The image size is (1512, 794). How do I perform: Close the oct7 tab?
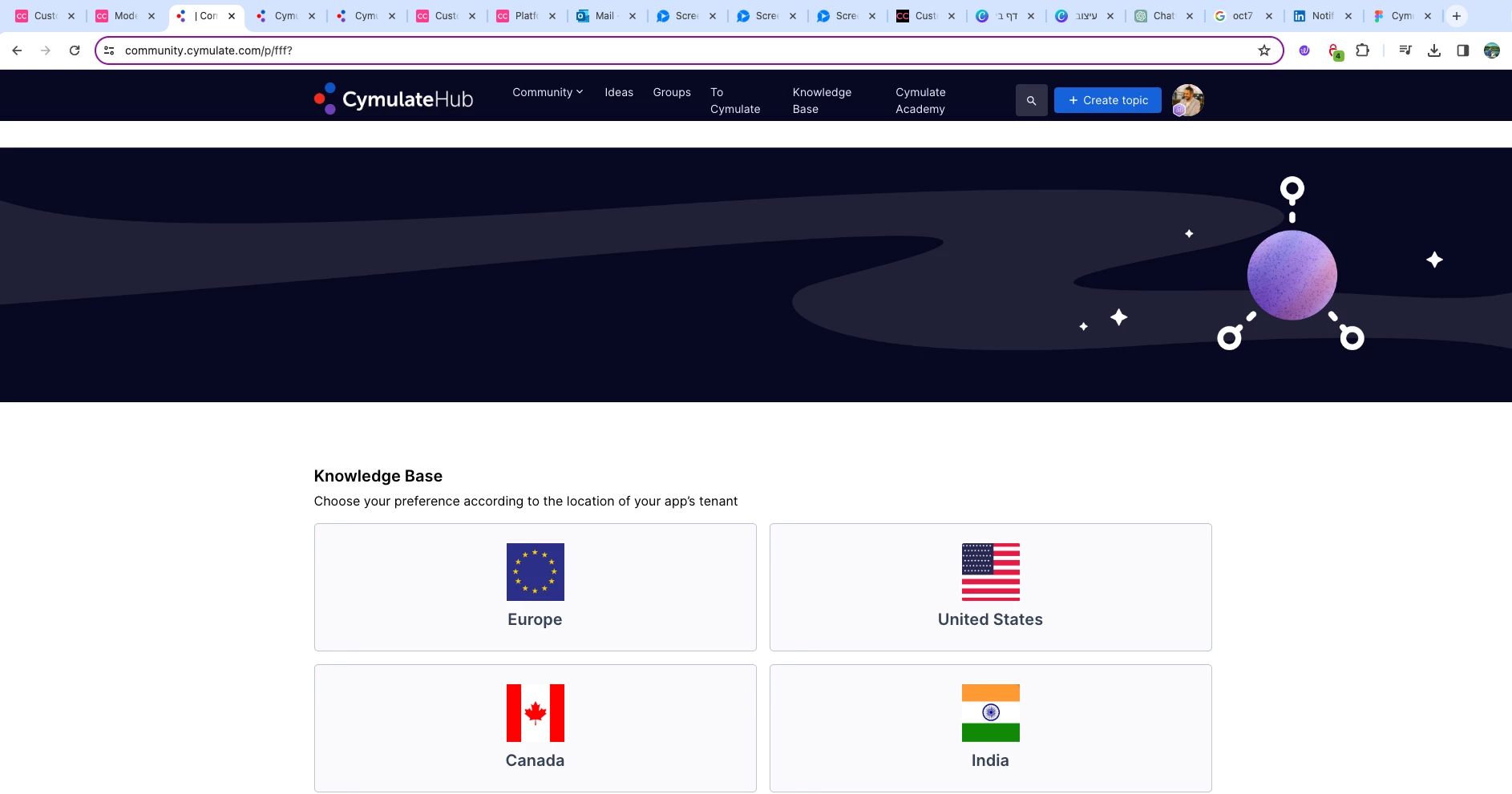(1269, 16)
